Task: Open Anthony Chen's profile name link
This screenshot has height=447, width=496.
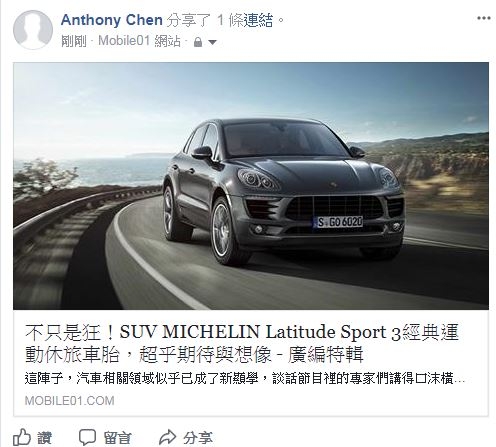Action: point(111,20)
